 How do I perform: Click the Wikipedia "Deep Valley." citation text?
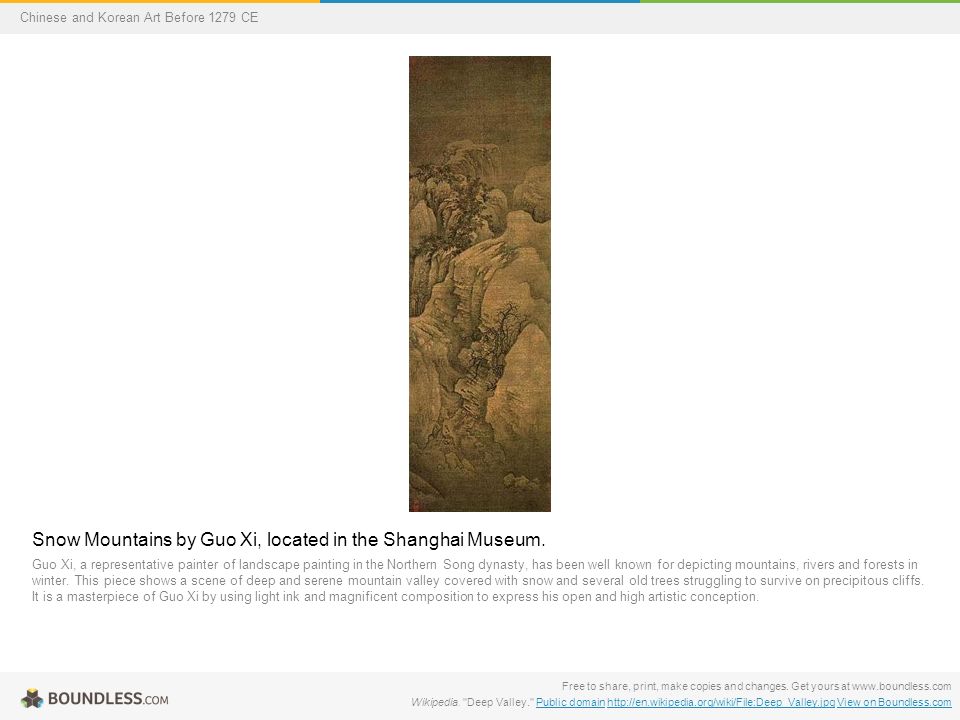(x=473, y=702)
